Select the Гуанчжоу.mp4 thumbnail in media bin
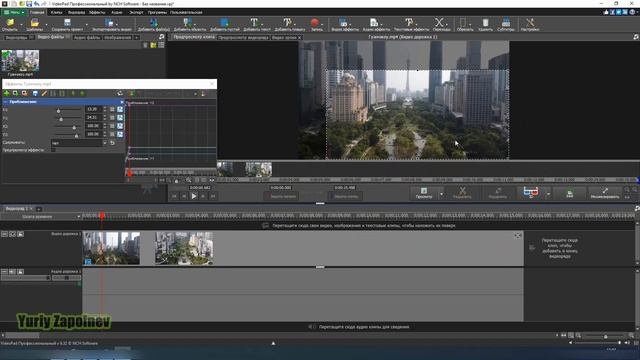The height and width of the screenshot is (360, 640). pos(20,60)
